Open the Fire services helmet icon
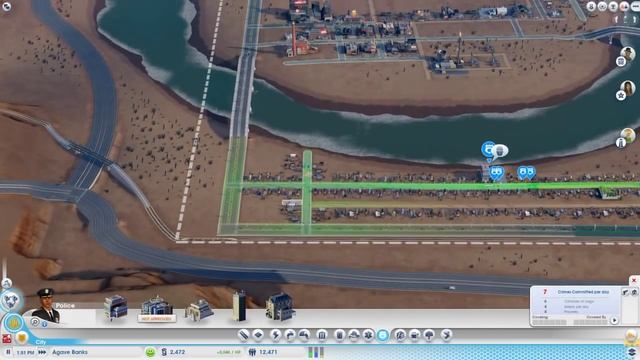Image resolution: width=640 pixels, height=360 pixels. [354, 335]
